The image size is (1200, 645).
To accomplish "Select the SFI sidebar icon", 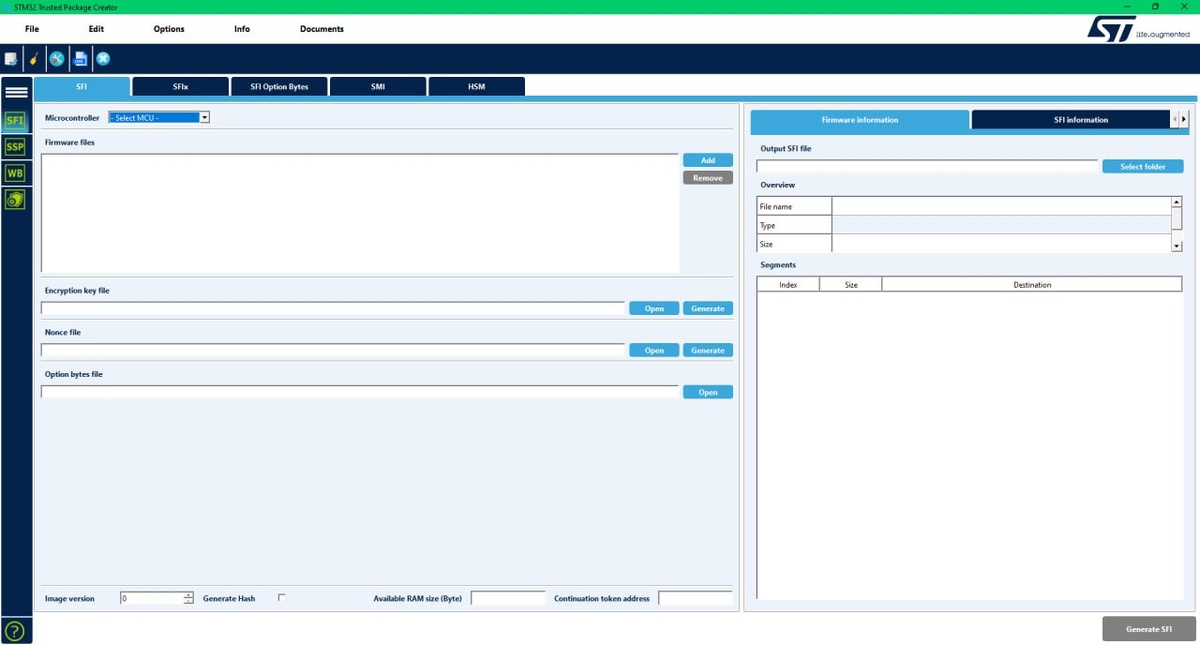I will click(15, 120).
